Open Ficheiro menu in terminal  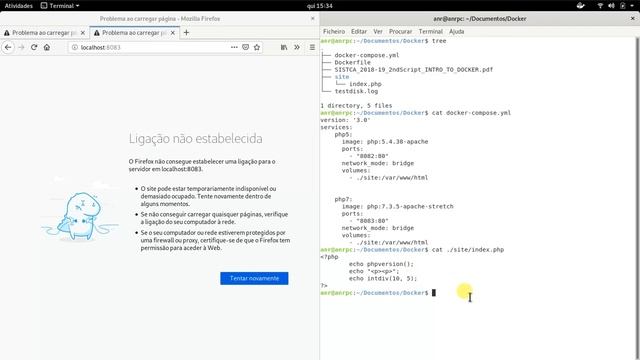334,31
